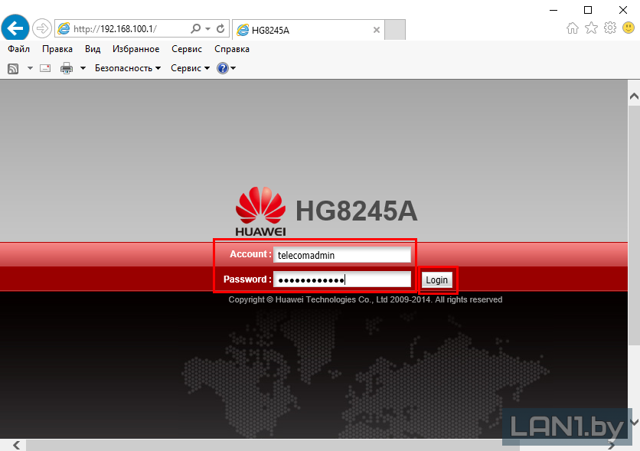This screenshot has width=640, height=451.
Task: Open the Безопасность command bar dropdown
Action: coord(127,68)
